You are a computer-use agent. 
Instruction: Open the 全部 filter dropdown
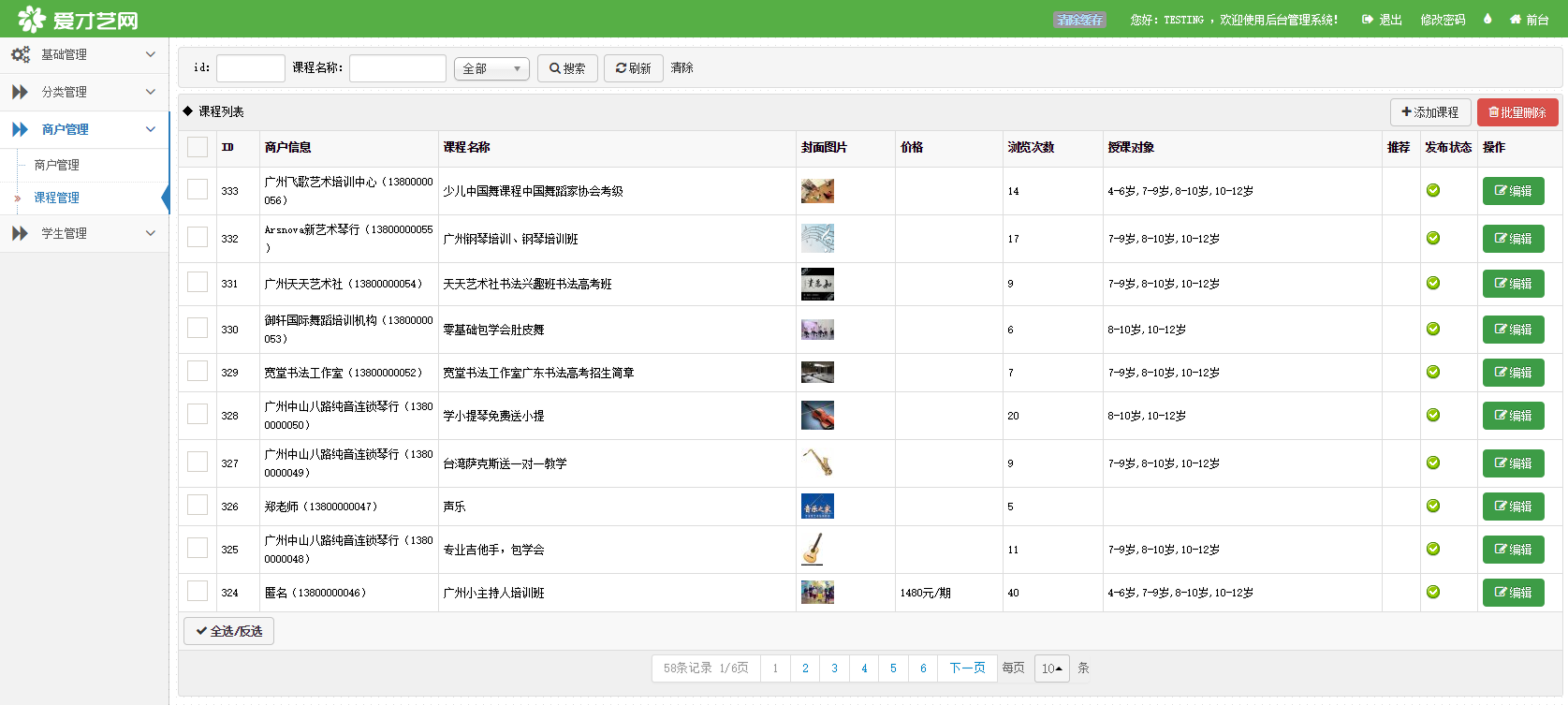click(491, 68)
